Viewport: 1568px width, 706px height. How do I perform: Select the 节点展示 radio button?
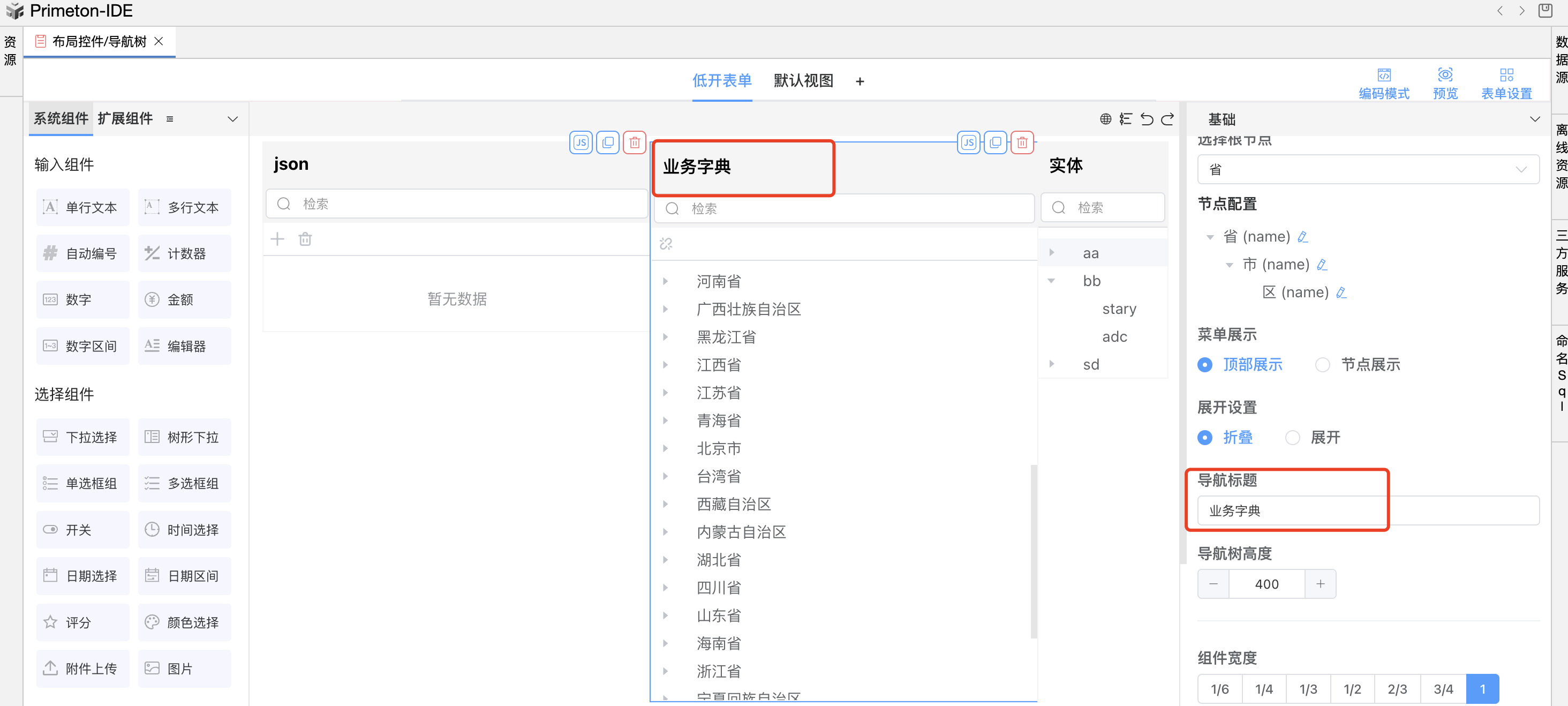[1322, 365]
